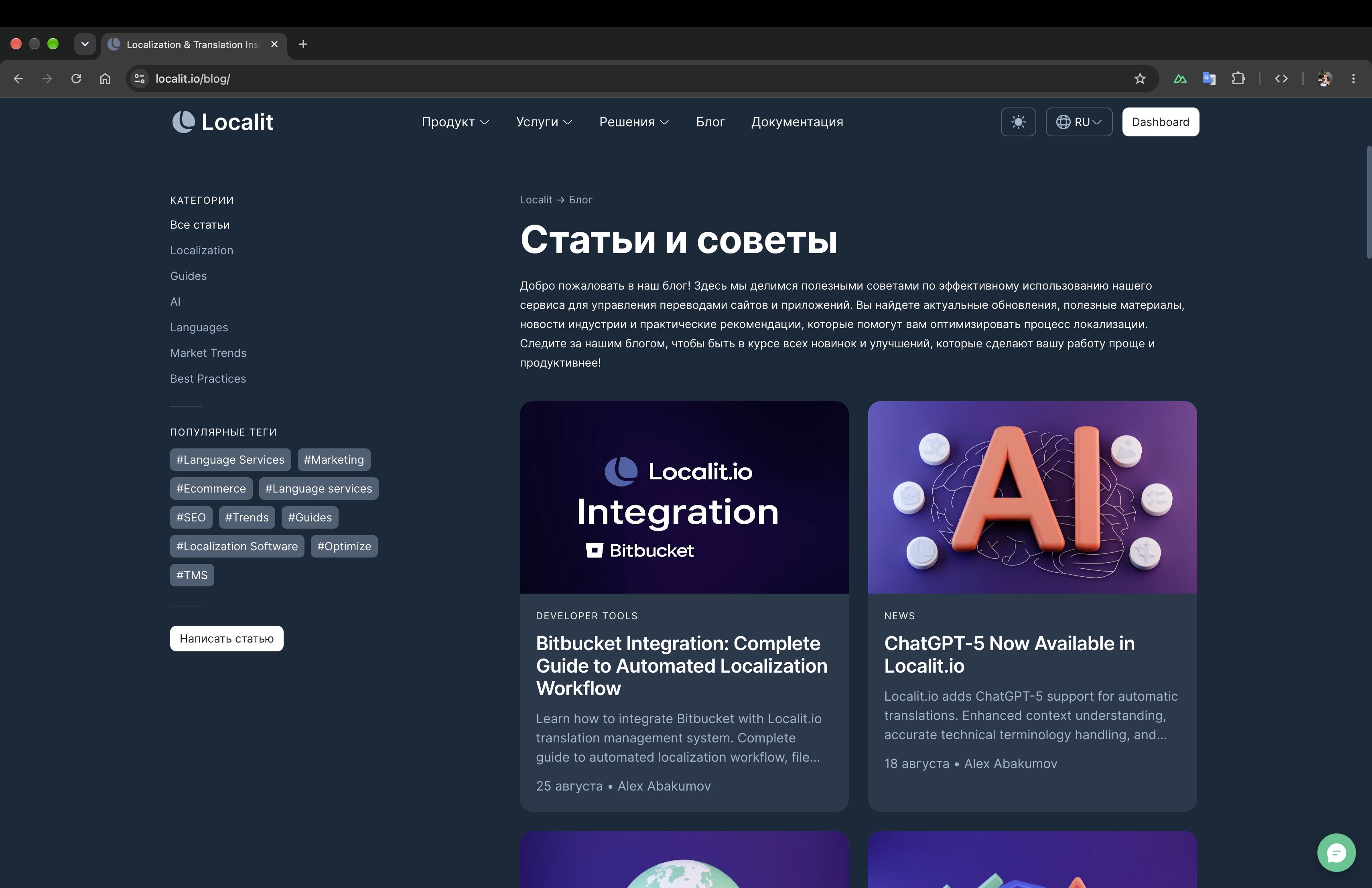Select the Все статьи category
The width and height of the screenshot is (1372, 888).
199,225
